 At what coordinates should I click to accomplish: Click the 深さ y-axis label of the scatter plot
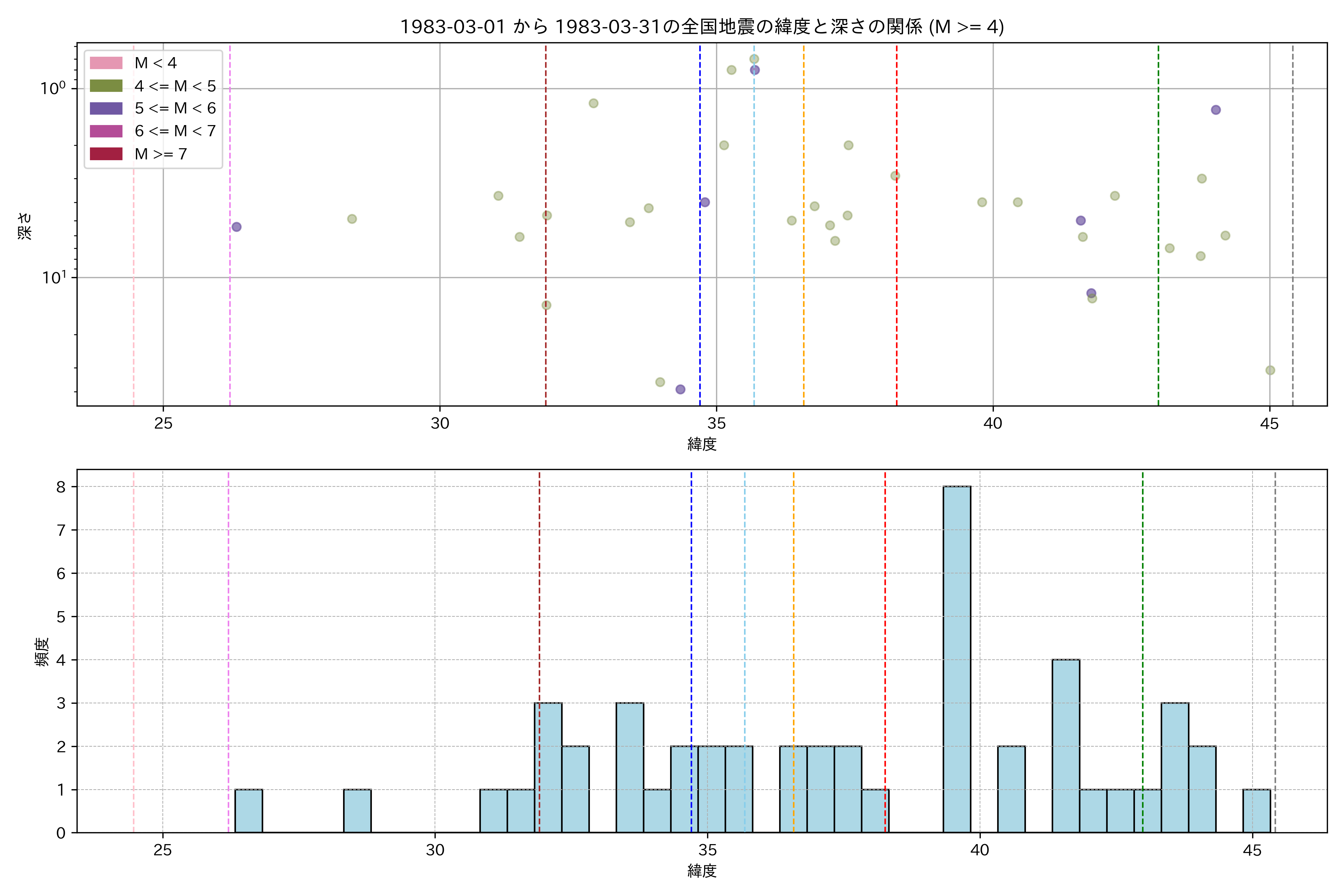pos(25,226)
